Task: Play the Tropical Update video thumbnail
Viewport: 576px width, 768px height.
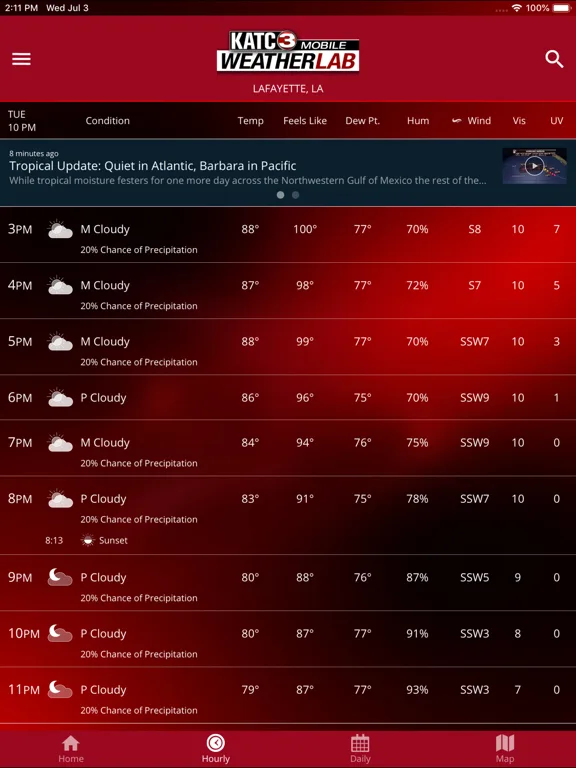Action: point(534,166)
